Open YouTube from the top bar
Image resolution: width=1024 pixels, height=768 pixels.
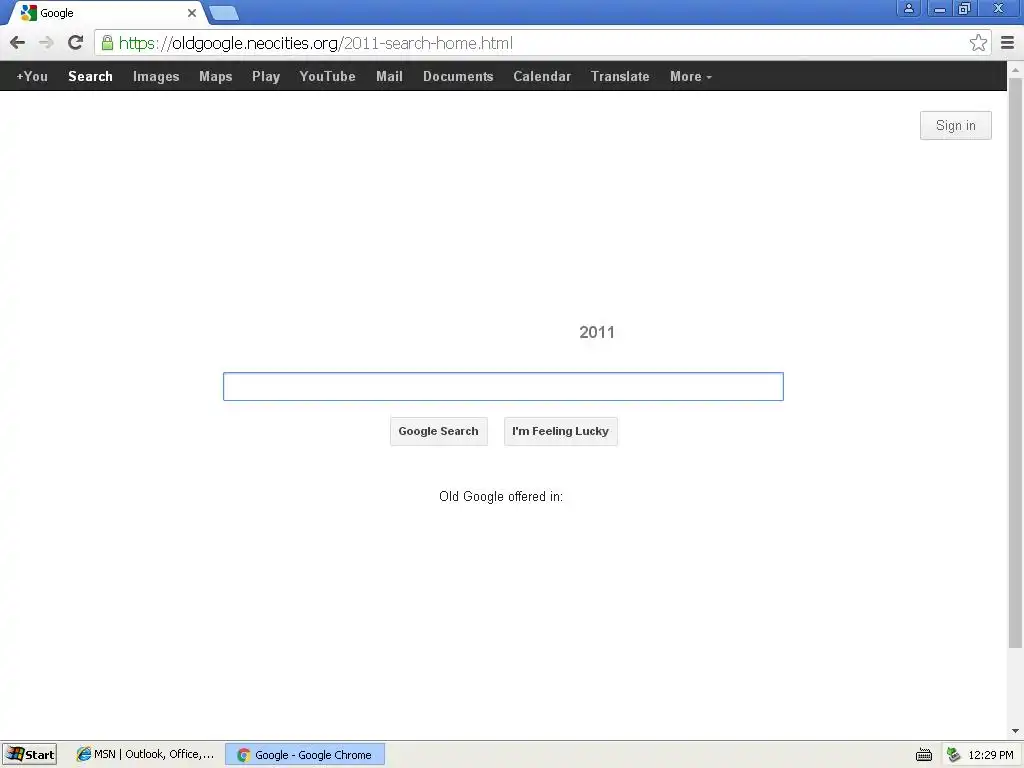[x=327, y=76]
